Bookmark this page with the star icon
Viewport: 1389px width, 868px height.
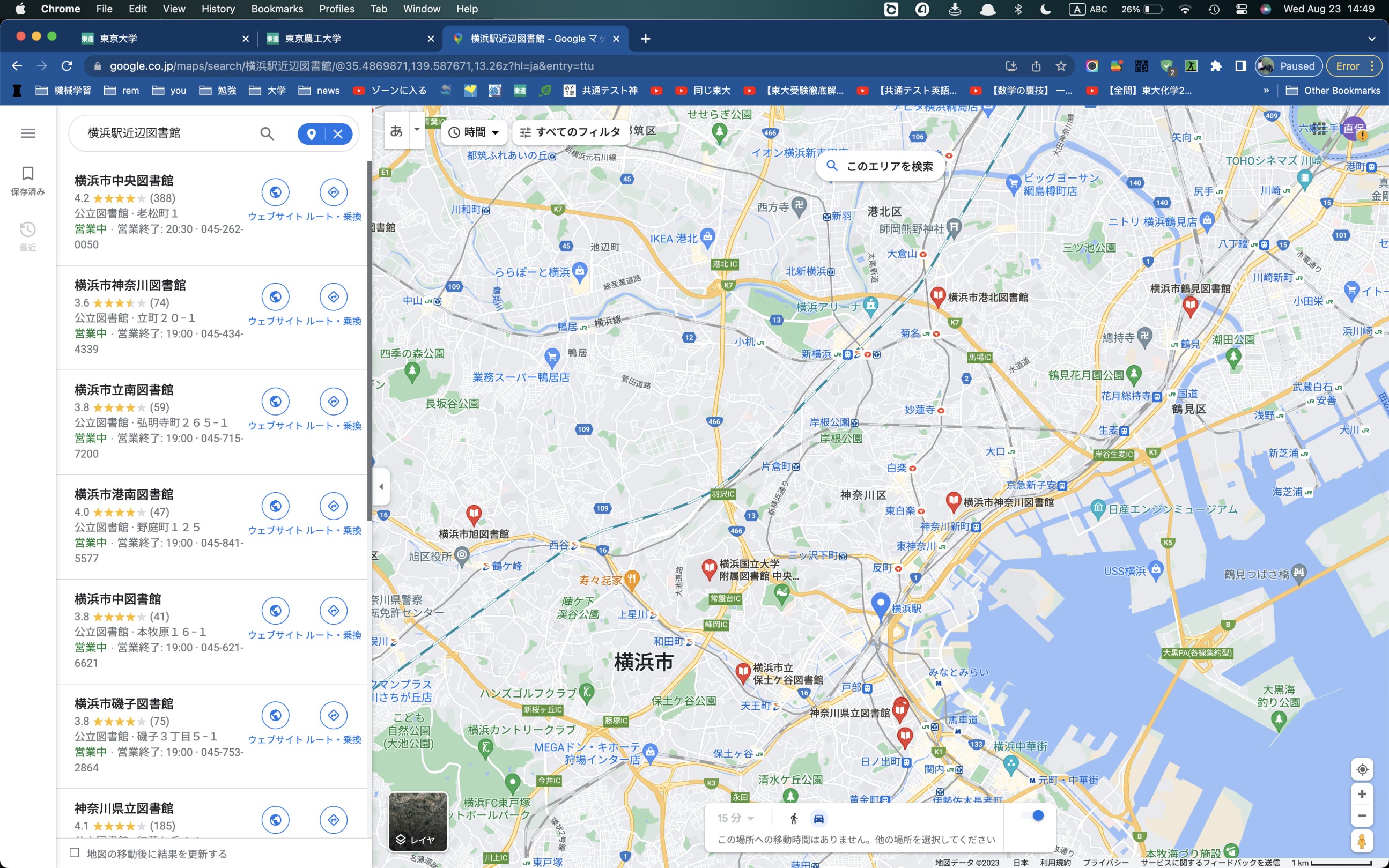[1061, 66]
